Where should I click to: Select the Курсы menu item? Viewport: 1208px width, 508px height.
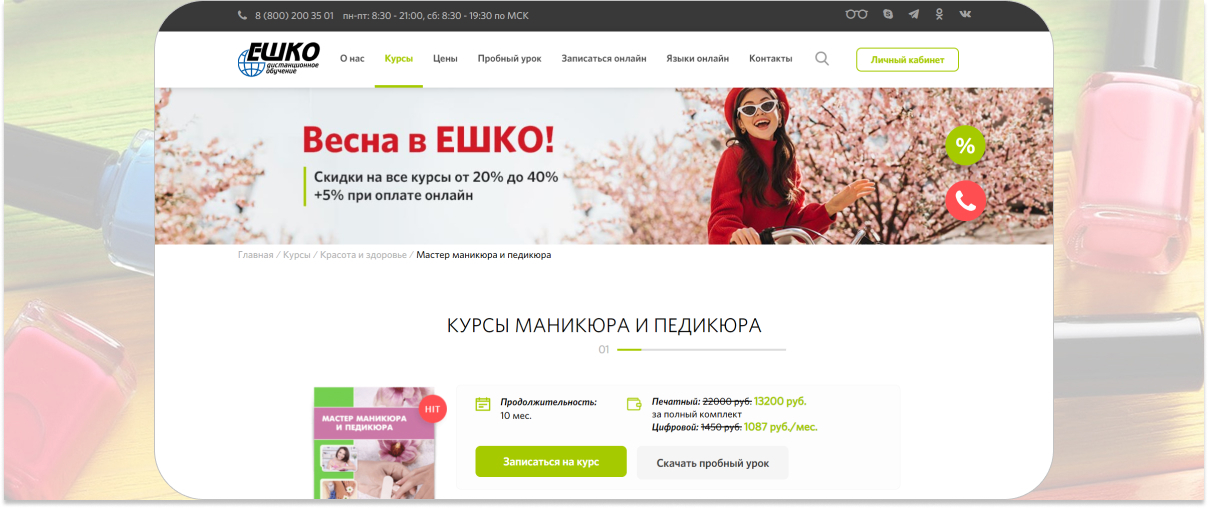coord(399,59)
